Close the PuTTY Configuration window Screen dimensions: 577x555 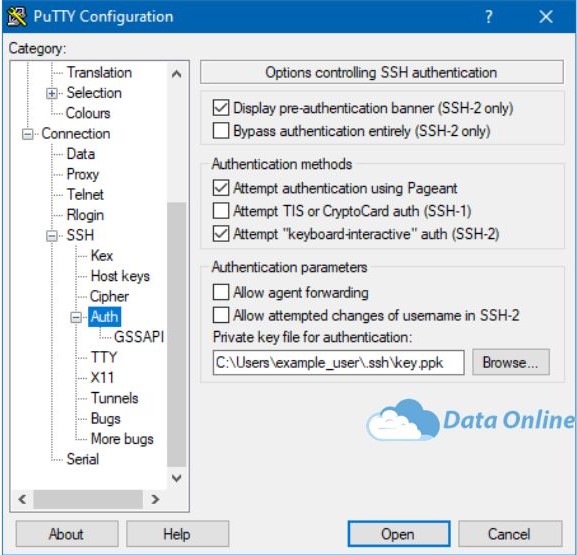tap(546, 17)
